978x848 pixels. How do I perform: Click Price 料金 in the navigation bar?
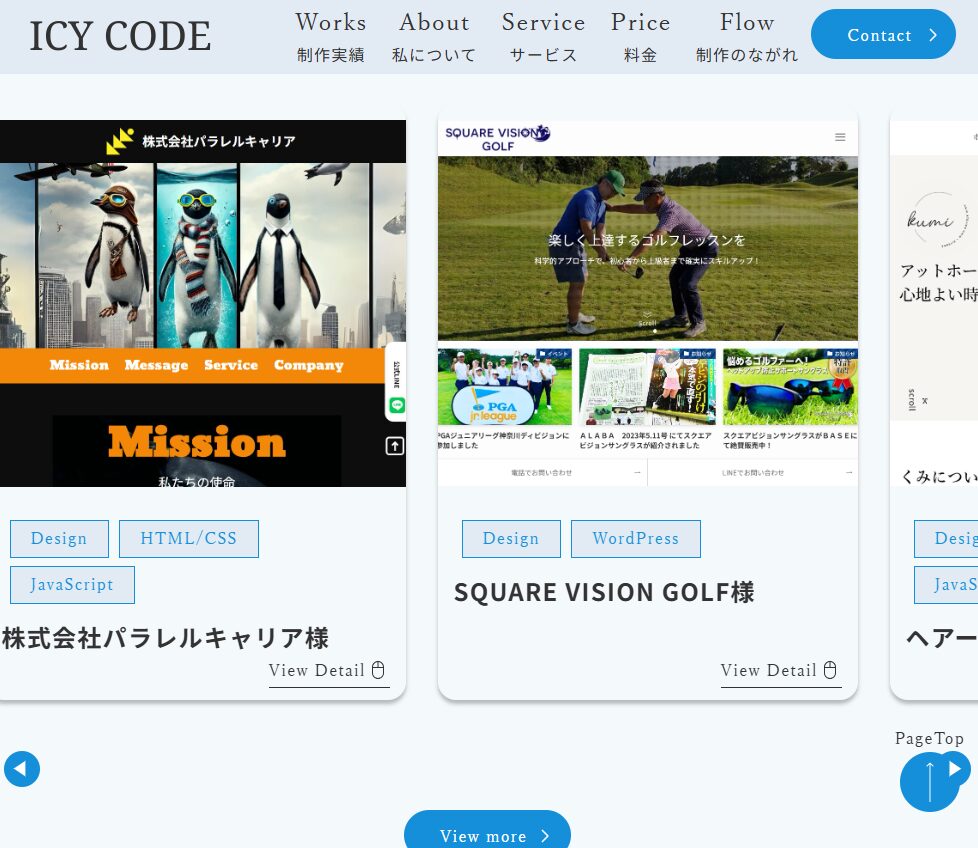(x=640, y=37)
